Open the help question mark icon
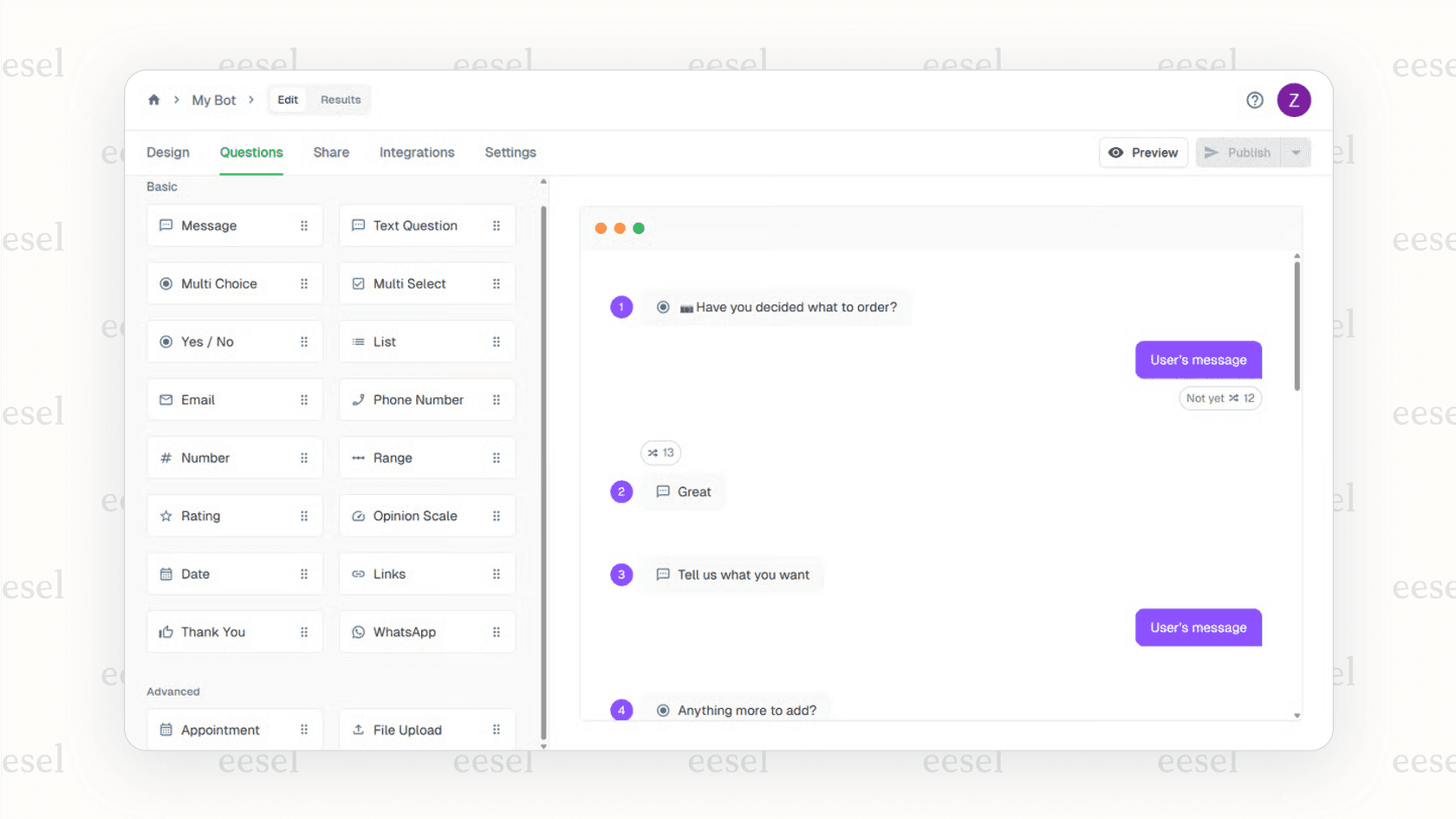The height and width of the screenshot is (819, 1456). [1254, 100]
